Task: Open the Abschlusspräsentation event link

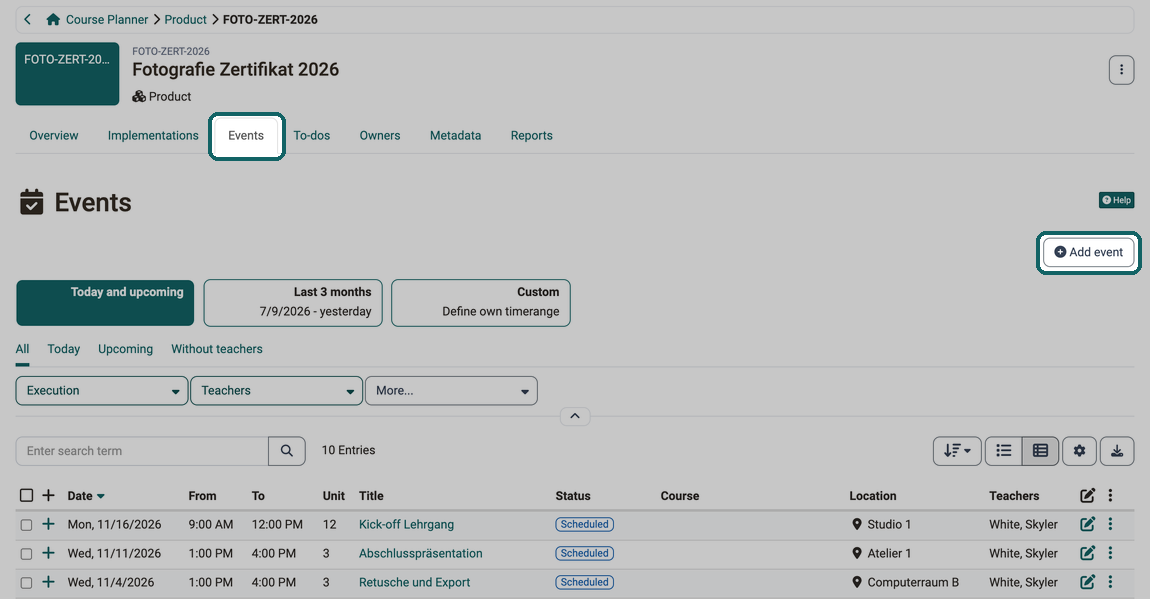Action: [x=421, y=553]
